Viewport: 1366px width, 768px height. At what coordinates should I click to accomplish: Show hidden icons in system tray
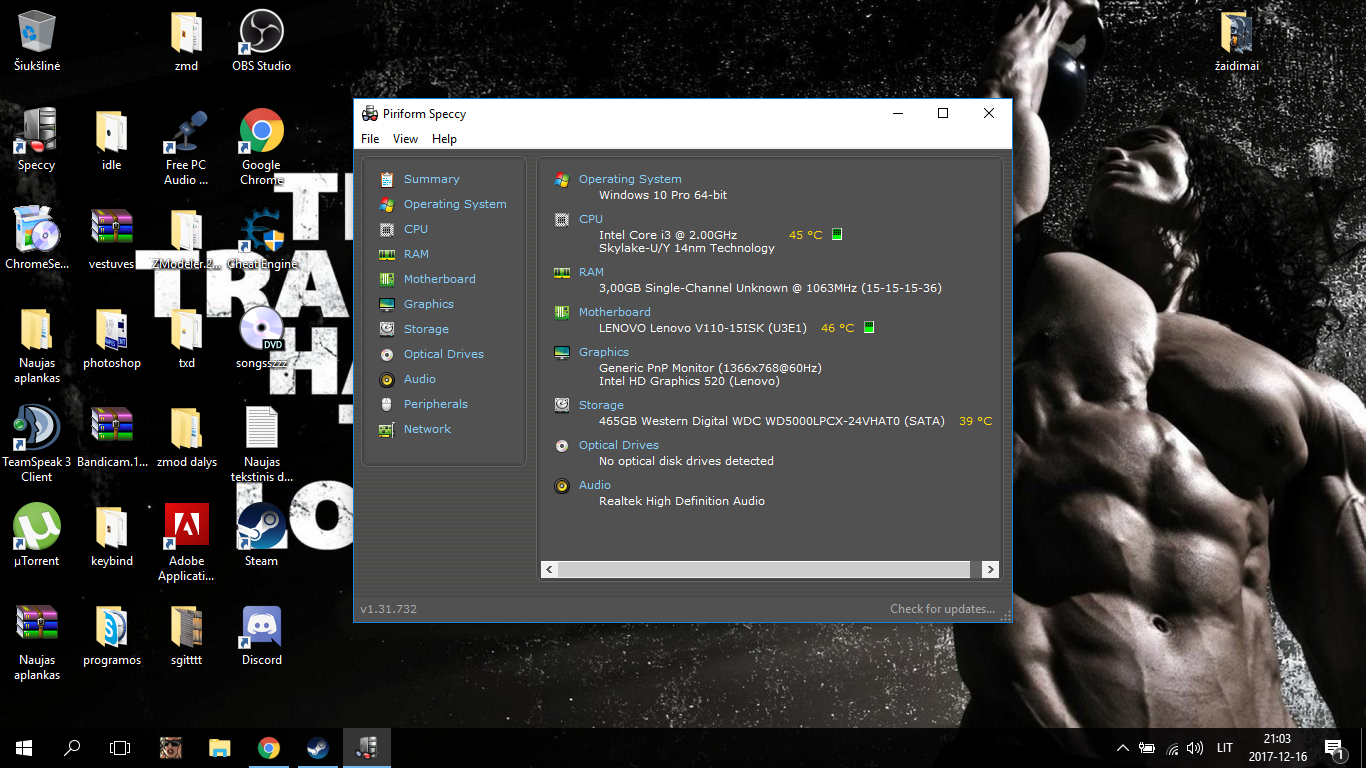tap(1122, 748)
